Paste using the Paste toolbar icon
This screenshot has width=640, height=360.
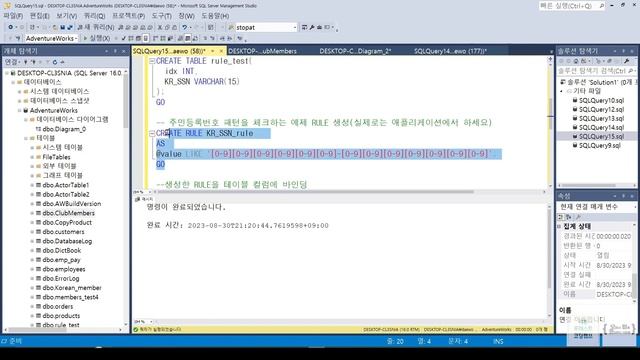click(x=174, y=27)
